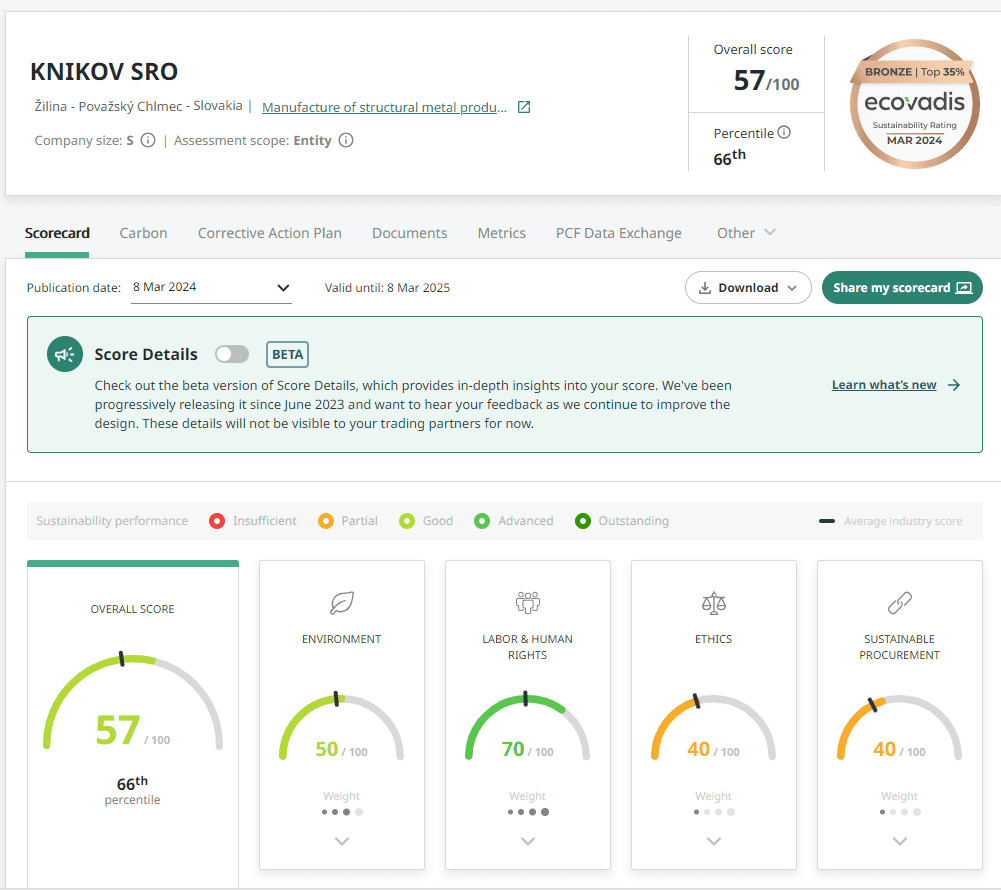Open the Manufacture of structural metal products link

click(384, 107)
